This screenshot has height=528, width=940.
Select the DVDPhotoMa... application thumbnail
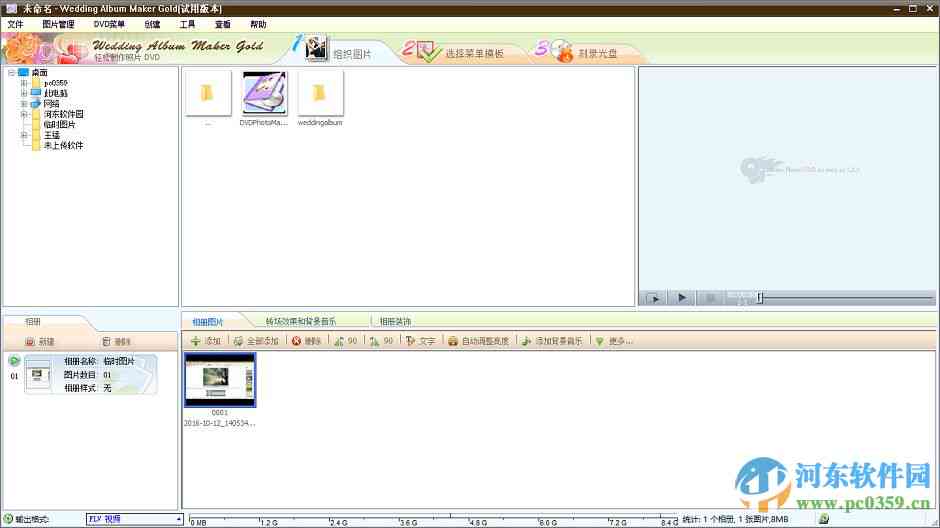[264, 93]
